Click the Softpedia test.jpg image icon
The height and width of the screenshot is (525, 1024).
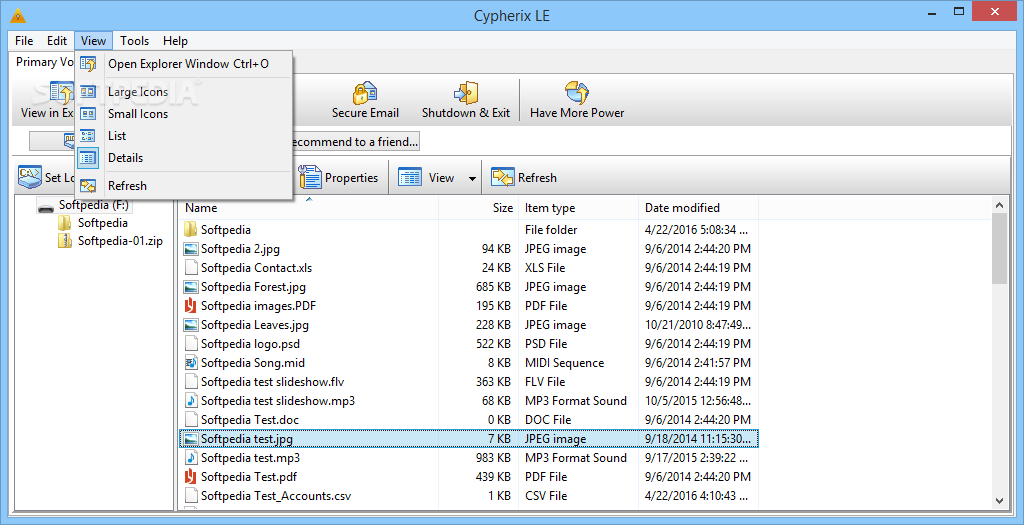(191, 439)
